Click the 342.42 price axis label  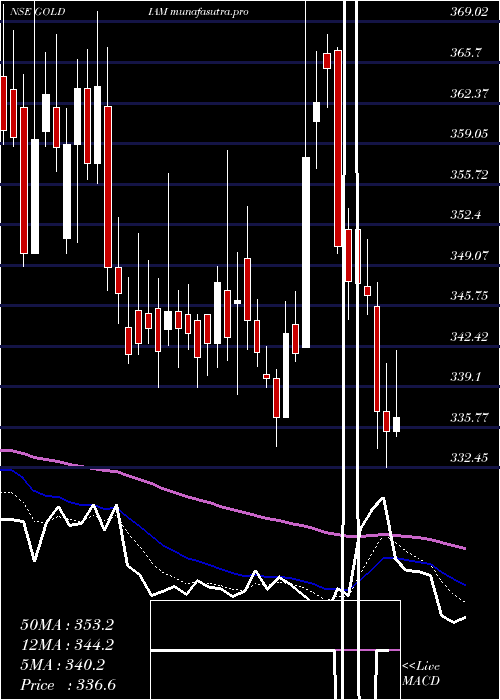pyautogui.click(x=469, y=337)
